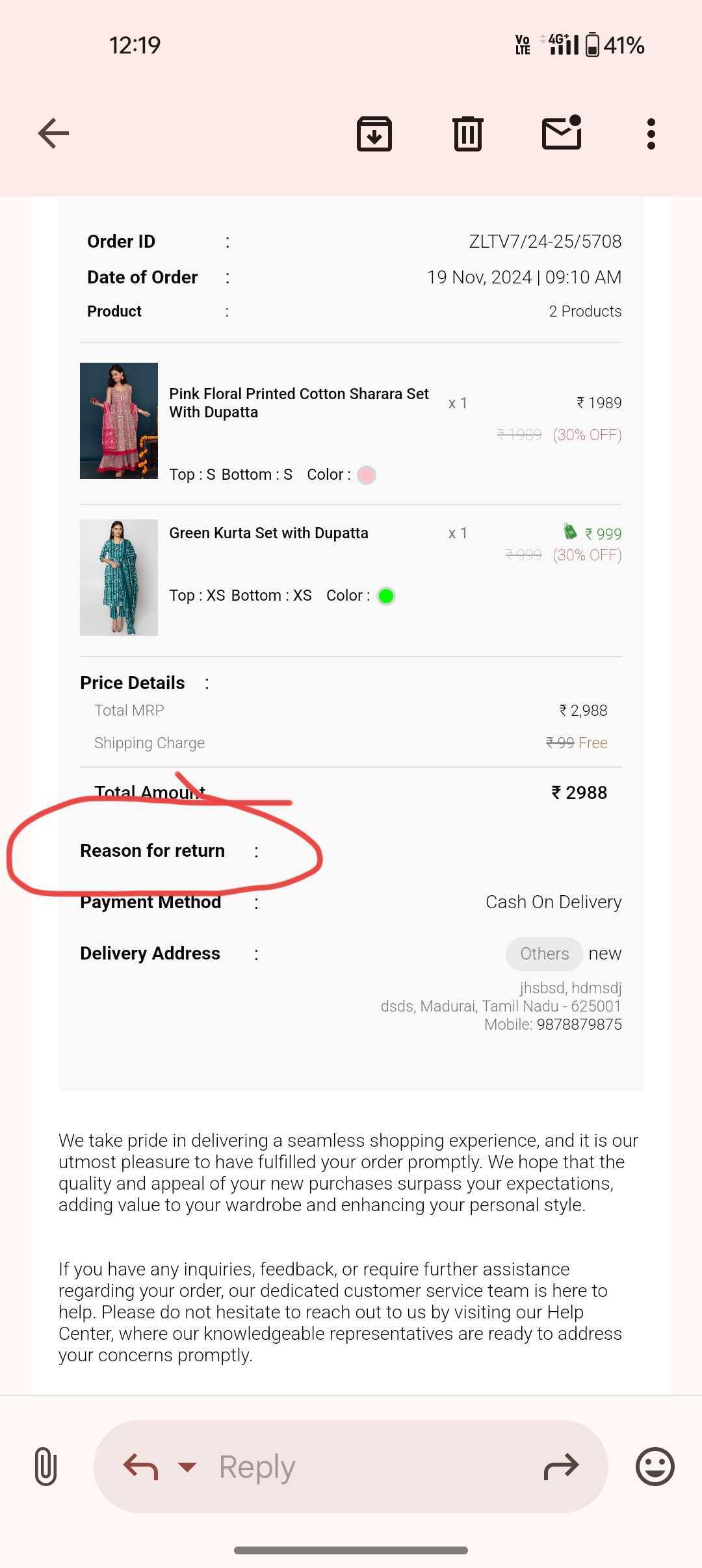Open the three-dot overflow menu
The image size is (702, 1568).
point(651,134)
